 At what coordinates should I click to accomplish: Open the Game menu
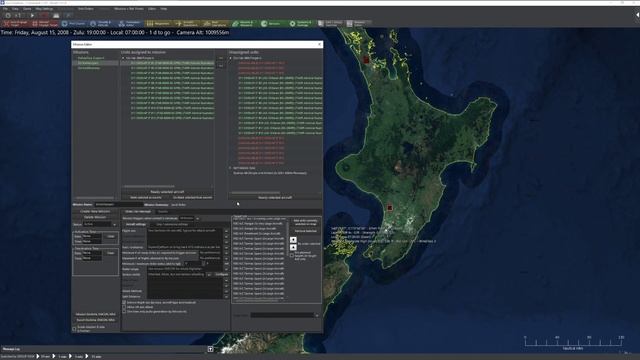[27, 9]
